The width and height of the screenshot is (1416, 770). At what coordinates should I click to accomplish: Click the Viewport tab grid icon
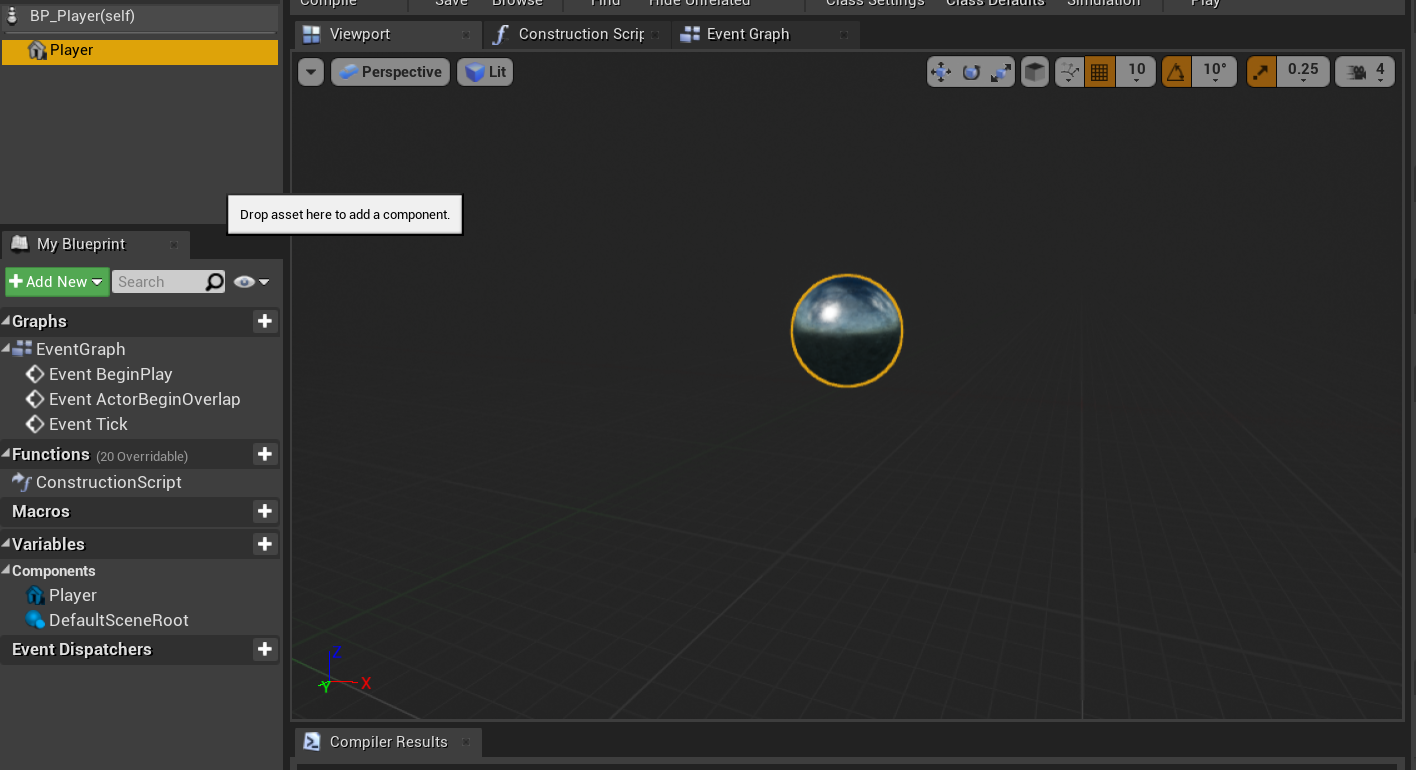[x=312, y=34]
